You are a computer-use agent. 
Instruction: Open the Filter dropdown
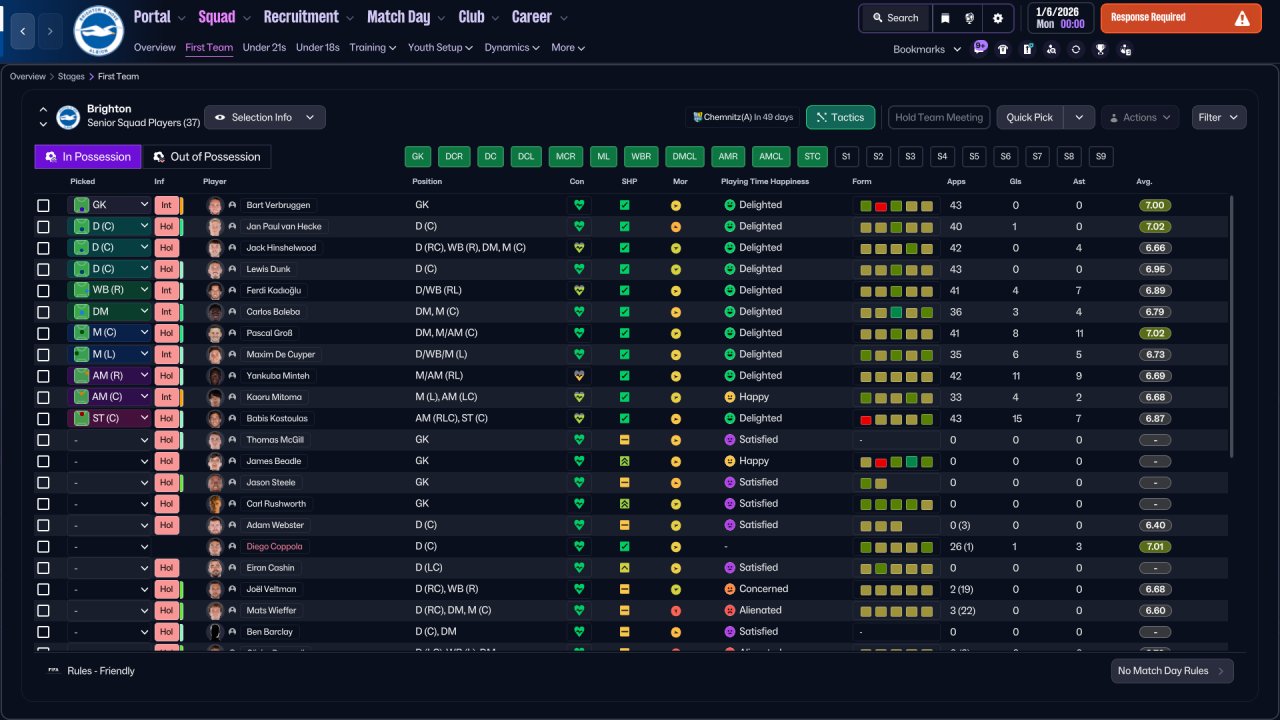coord(1219,117)
